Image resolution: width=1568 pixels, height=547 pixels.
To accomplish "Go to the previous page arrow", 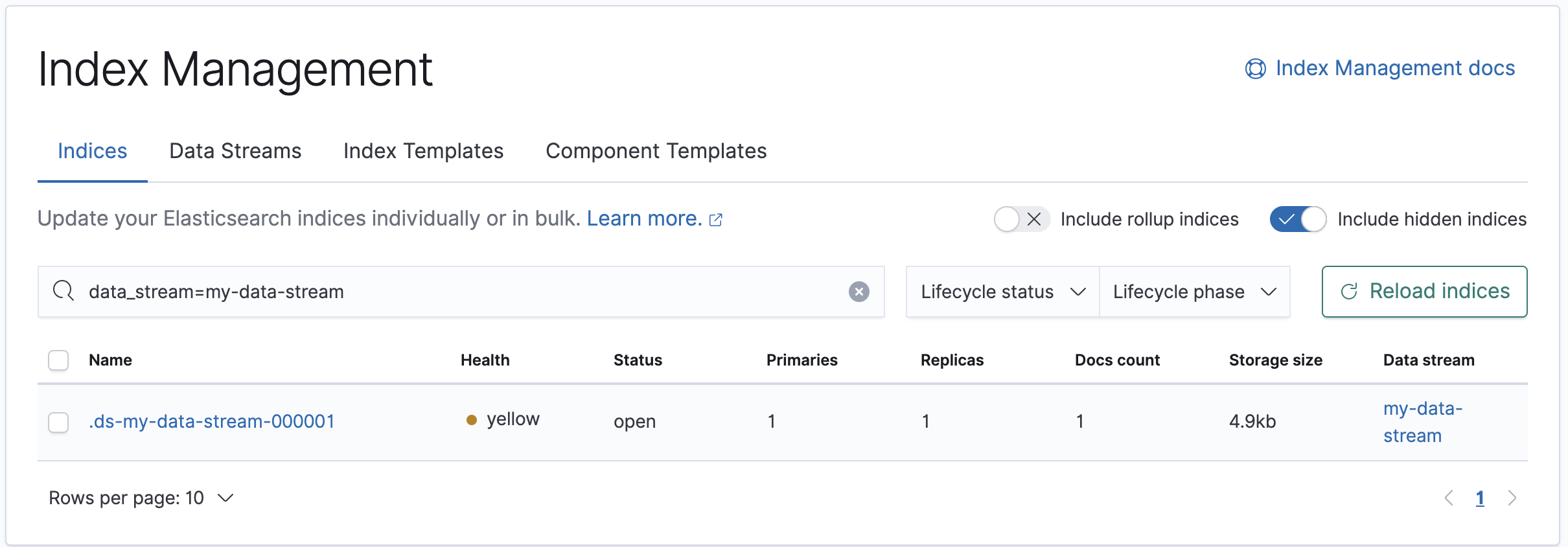I will coord(1449,498).
